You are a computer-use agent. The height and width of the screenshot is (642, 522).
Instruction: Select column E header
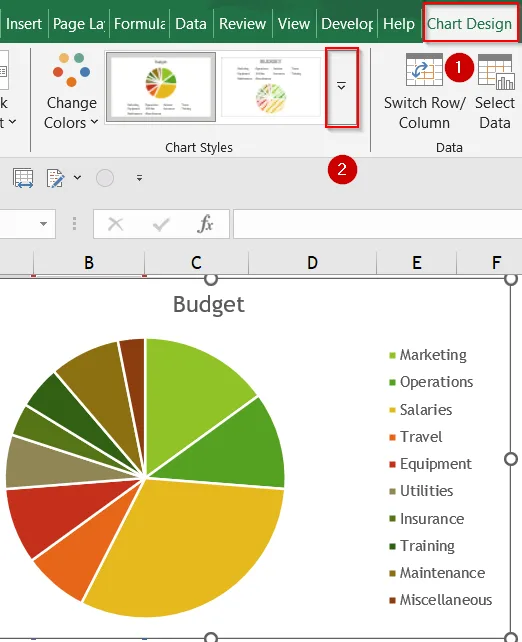tap(416, 262)
